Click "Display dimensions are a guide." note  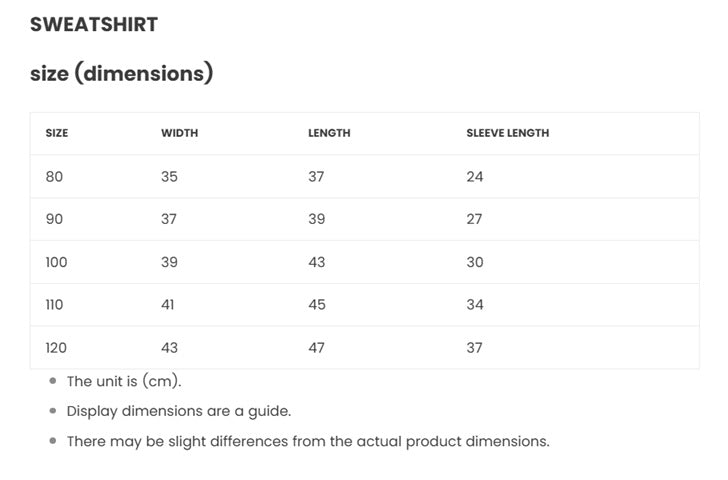tap(178, 411)
